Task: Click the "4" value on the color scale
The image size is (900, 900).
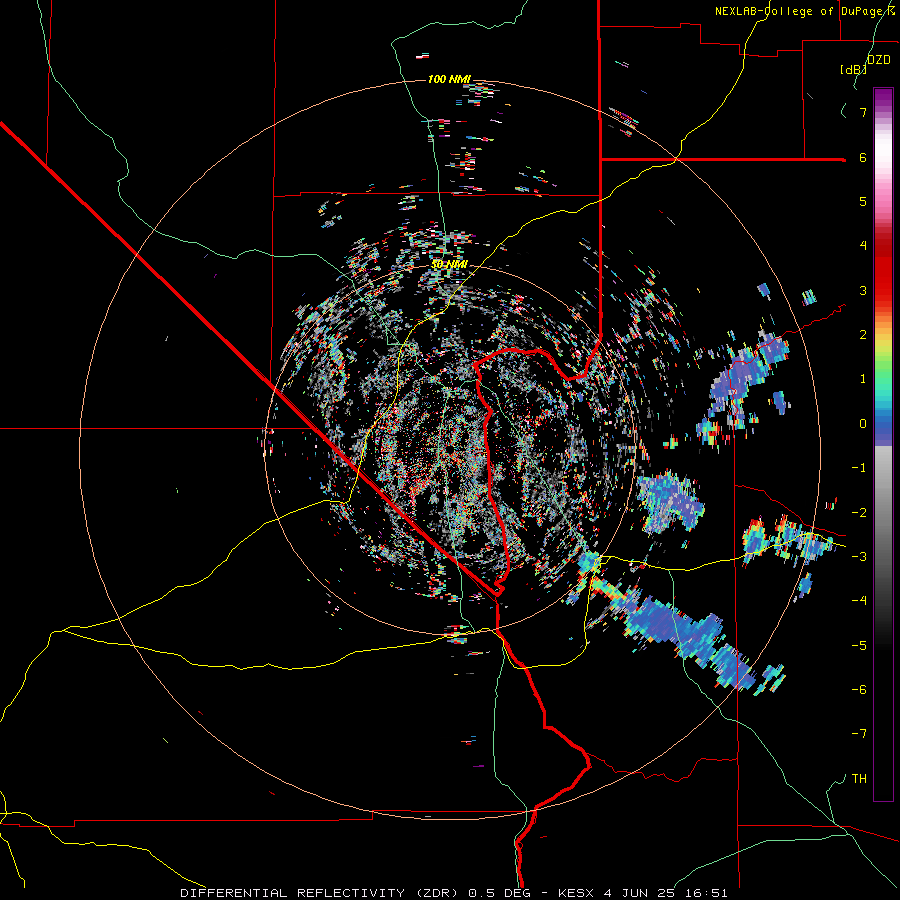Action: (x=863, y=246)
